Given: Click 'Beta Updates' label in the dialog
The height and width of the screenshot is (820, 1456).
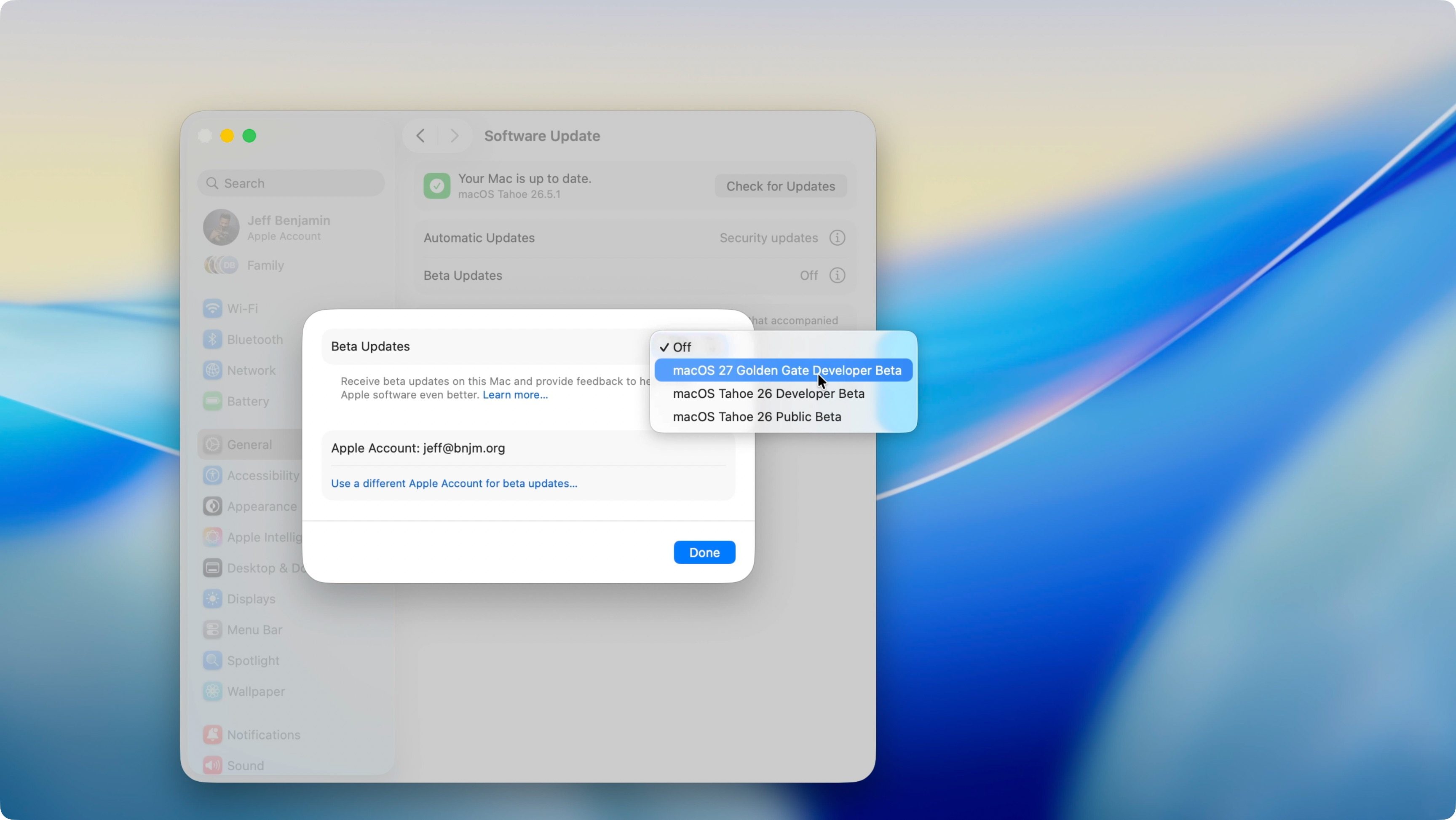Looking at the screenshot, I should pos(370,346).
